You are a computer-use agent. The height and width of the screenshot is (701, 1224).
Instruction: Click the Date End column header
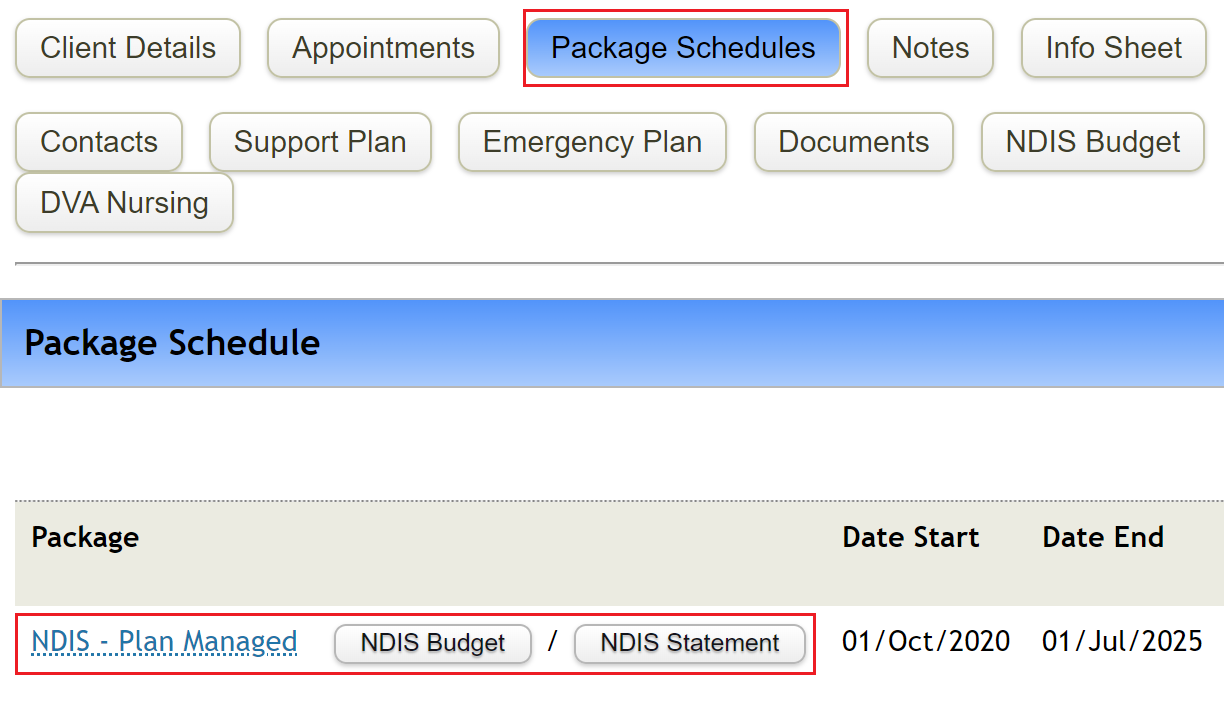[1102, 537]
